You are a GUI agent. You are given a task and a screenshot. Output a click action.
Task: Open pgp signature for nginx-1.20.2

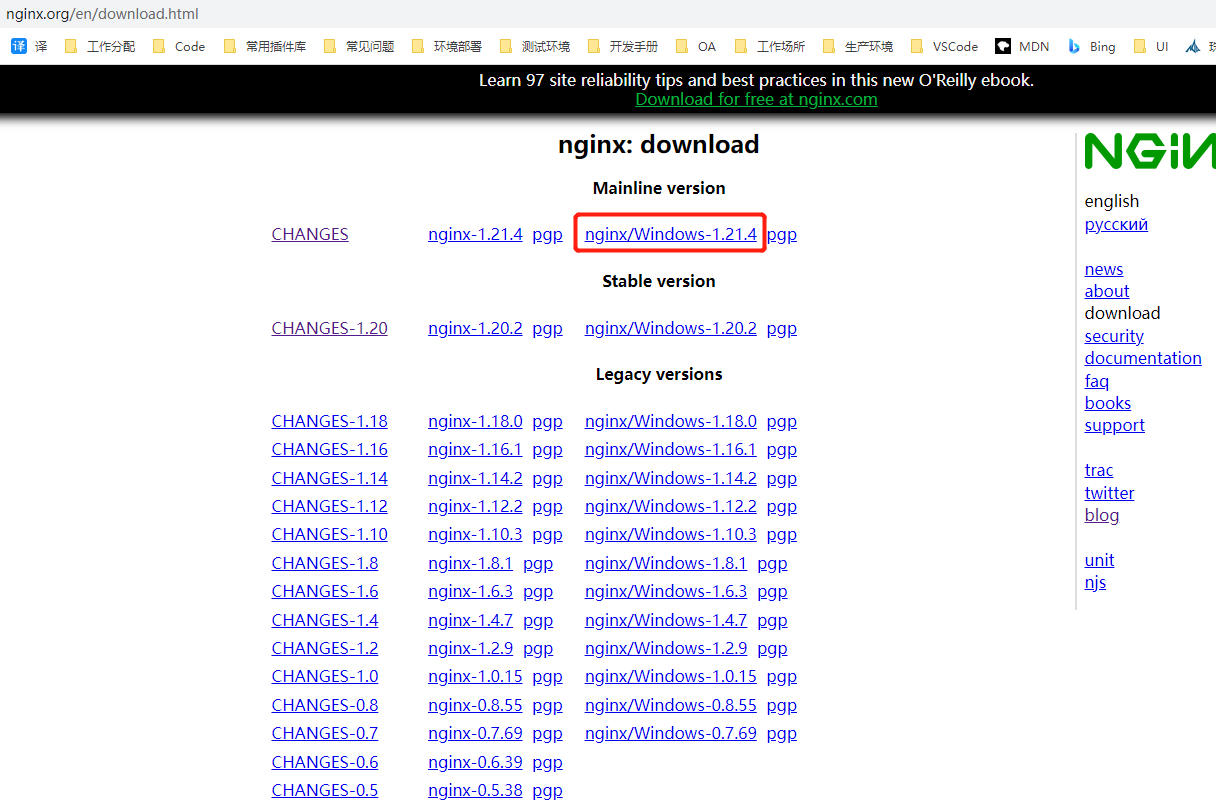(547, 329)
